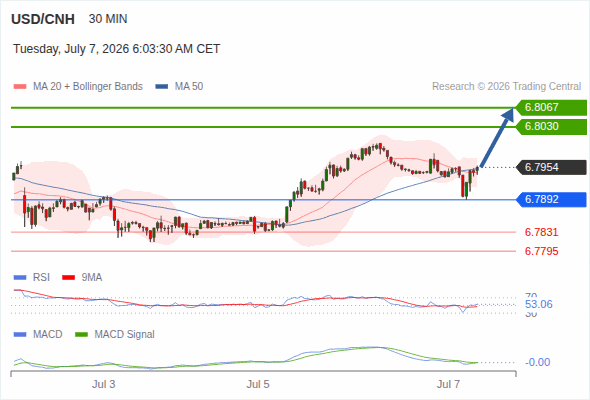This screenshot has width=590, height=400.
Task: Click the USD/CNH pair title
Action: point(43,19)
